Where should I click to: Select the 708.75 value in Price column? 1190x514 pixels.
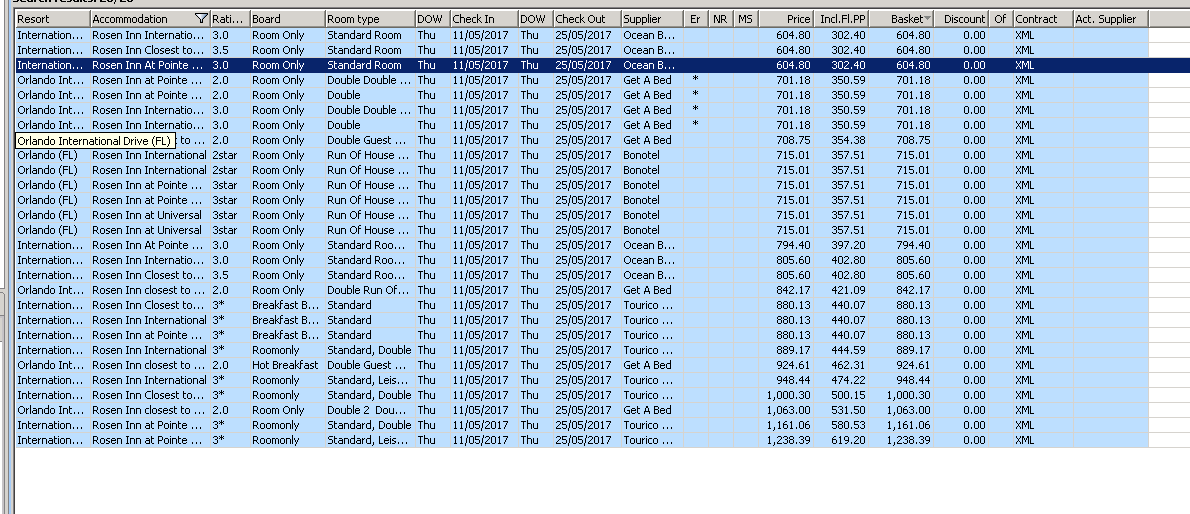(793, 140)
